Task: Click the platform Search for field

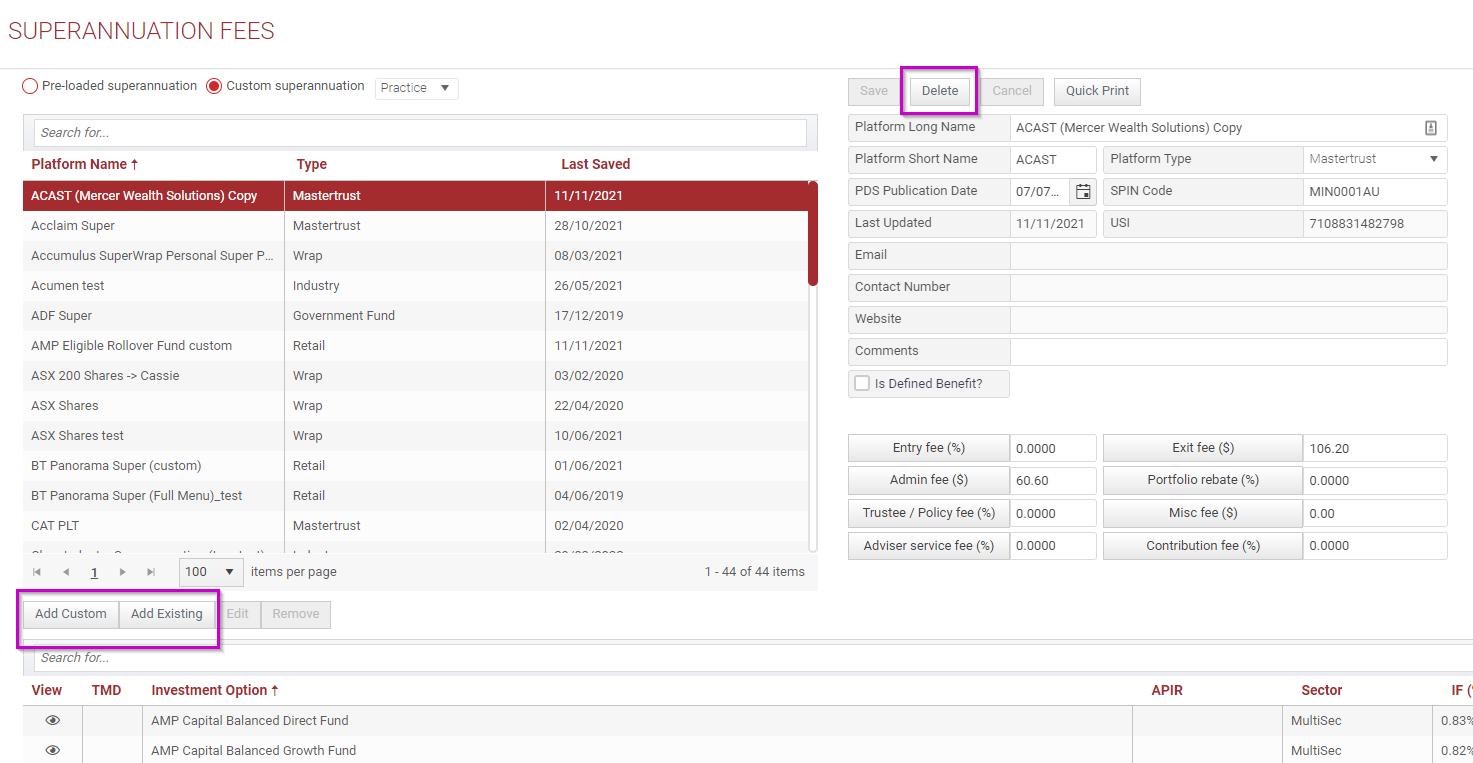Action: coord(420,133)
